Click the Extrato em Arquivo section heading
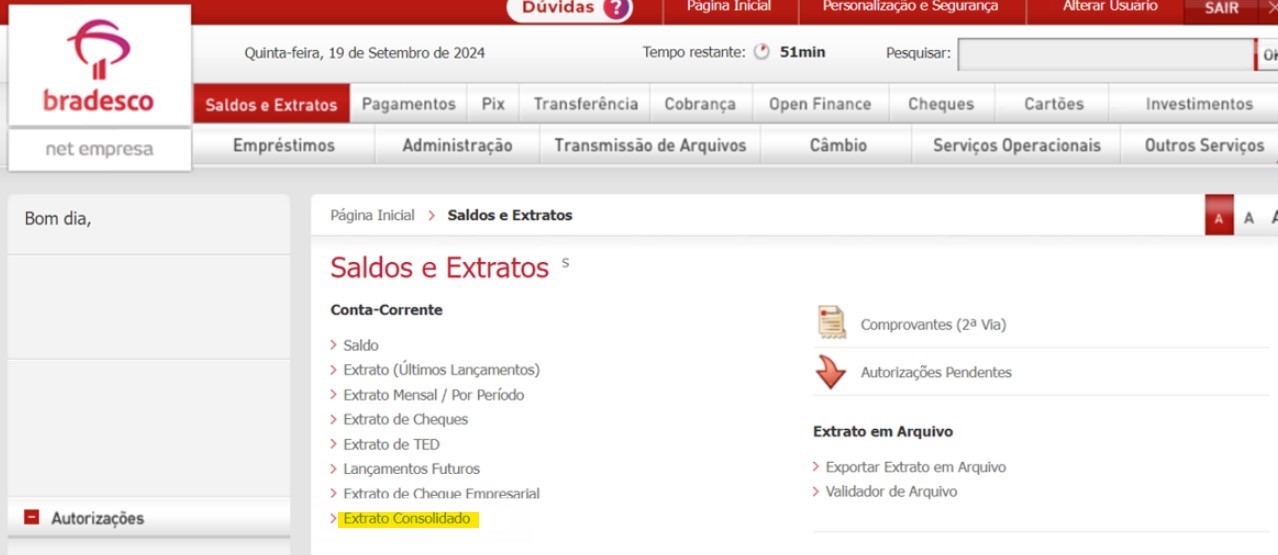This screenshot has width=1278, height=555. tap(883, 432)
